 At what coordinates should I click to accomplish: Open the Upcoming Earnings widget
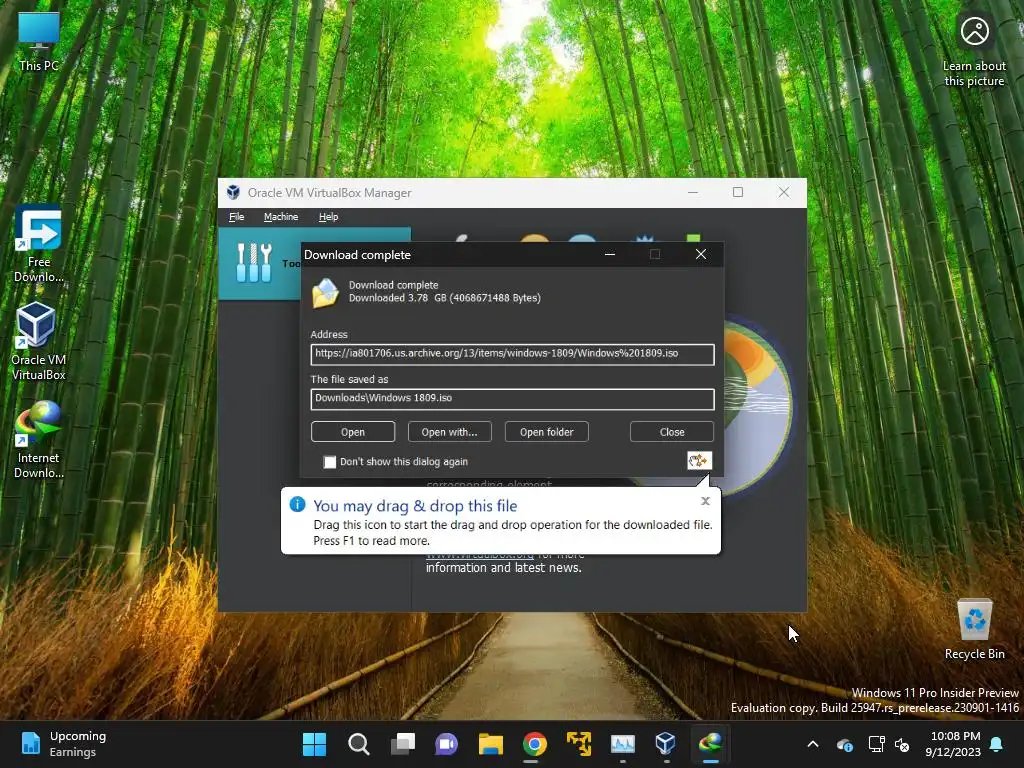[x=63, y=744]
